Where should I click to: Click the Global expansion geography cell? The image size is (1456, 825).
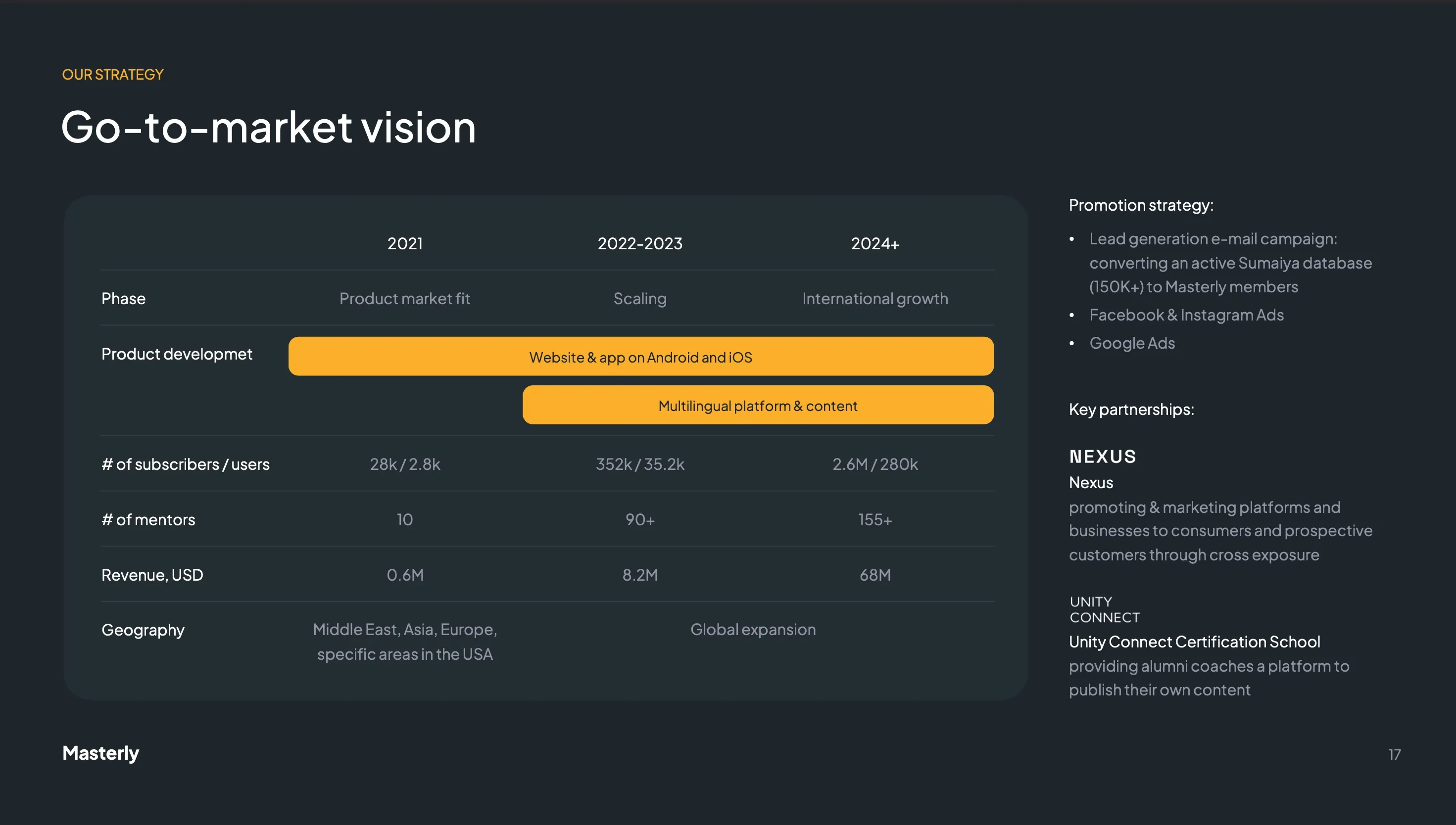tap(753, 630)
